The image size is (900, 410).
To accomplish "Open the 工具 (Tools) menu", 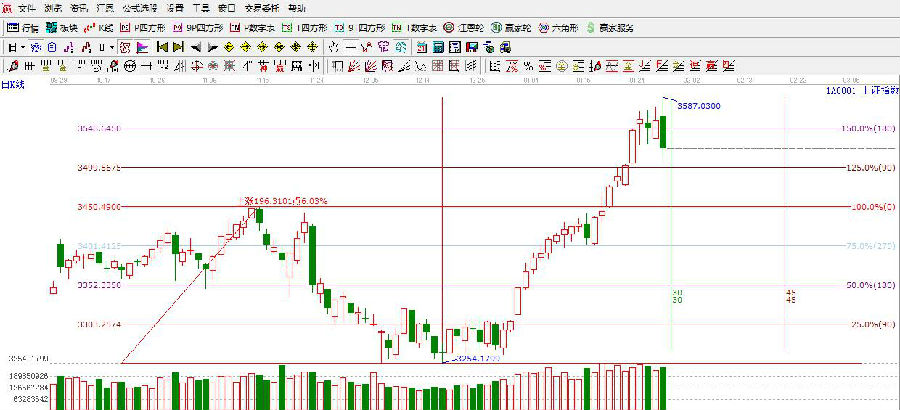I will [x=201, y=7].
